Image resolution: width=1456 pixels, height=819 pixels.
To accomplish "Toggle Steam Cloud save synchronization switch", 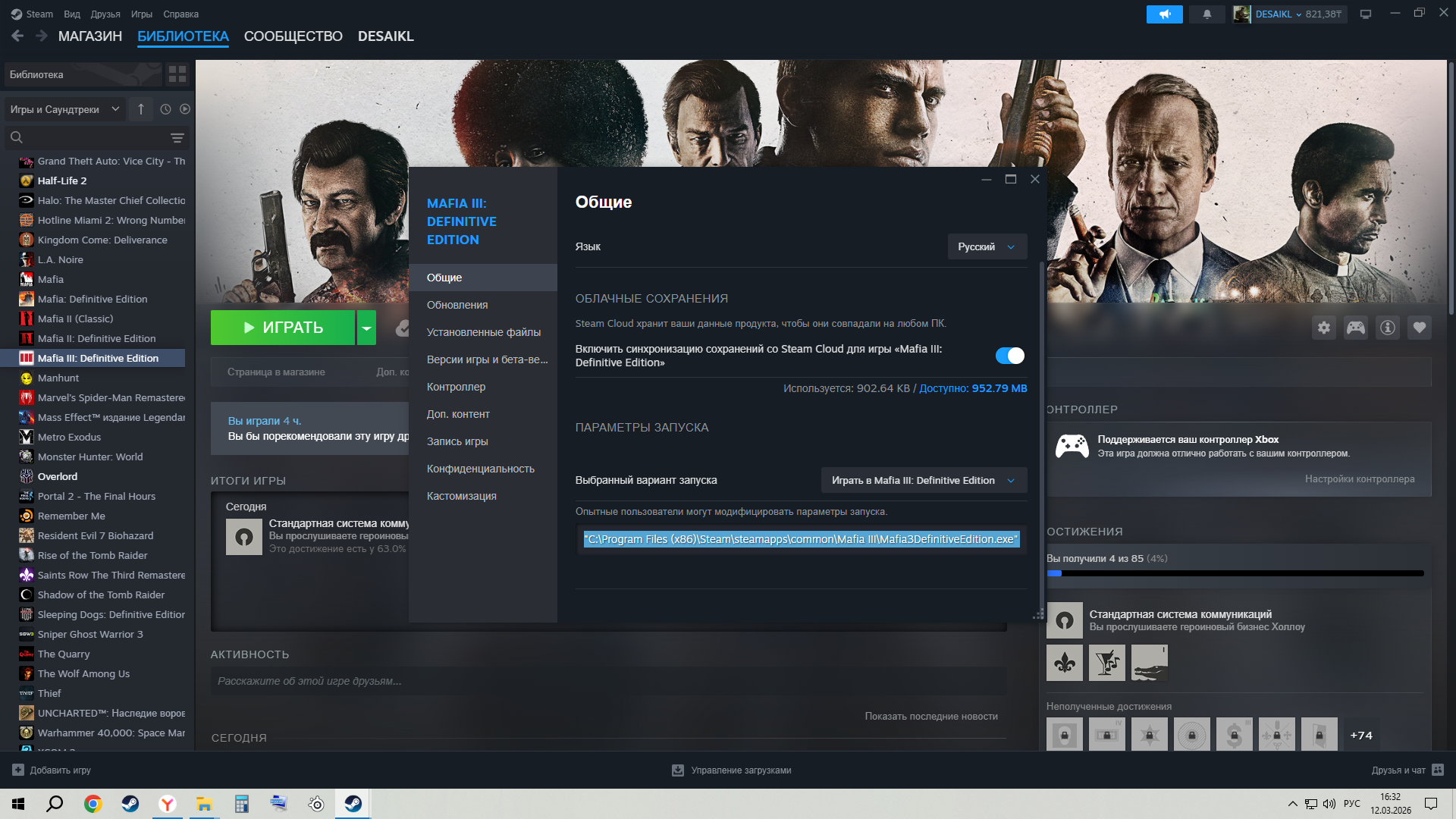I will tap(1009, 356).
